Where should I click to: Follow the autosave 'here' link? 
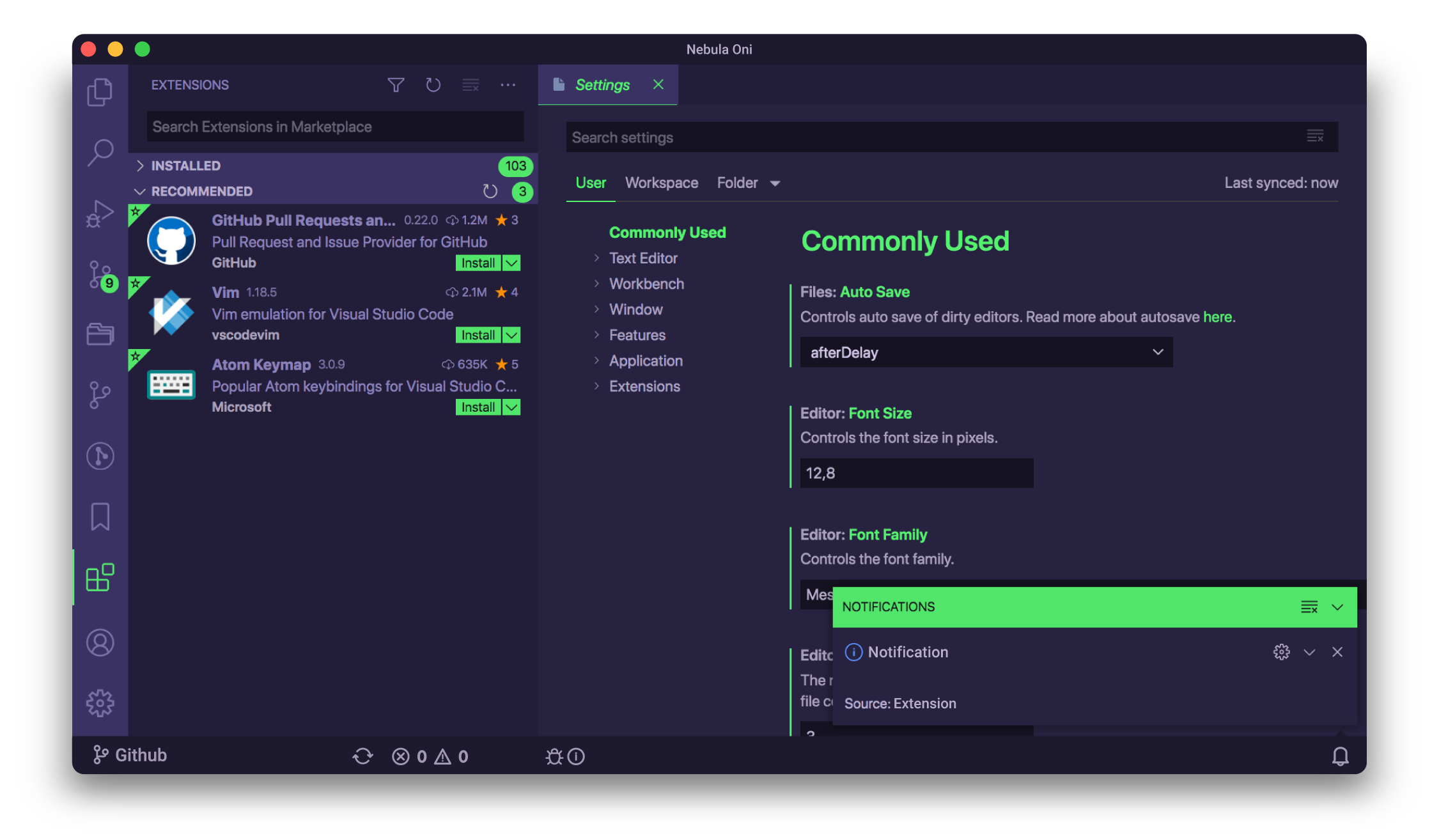pos(1217,317)
